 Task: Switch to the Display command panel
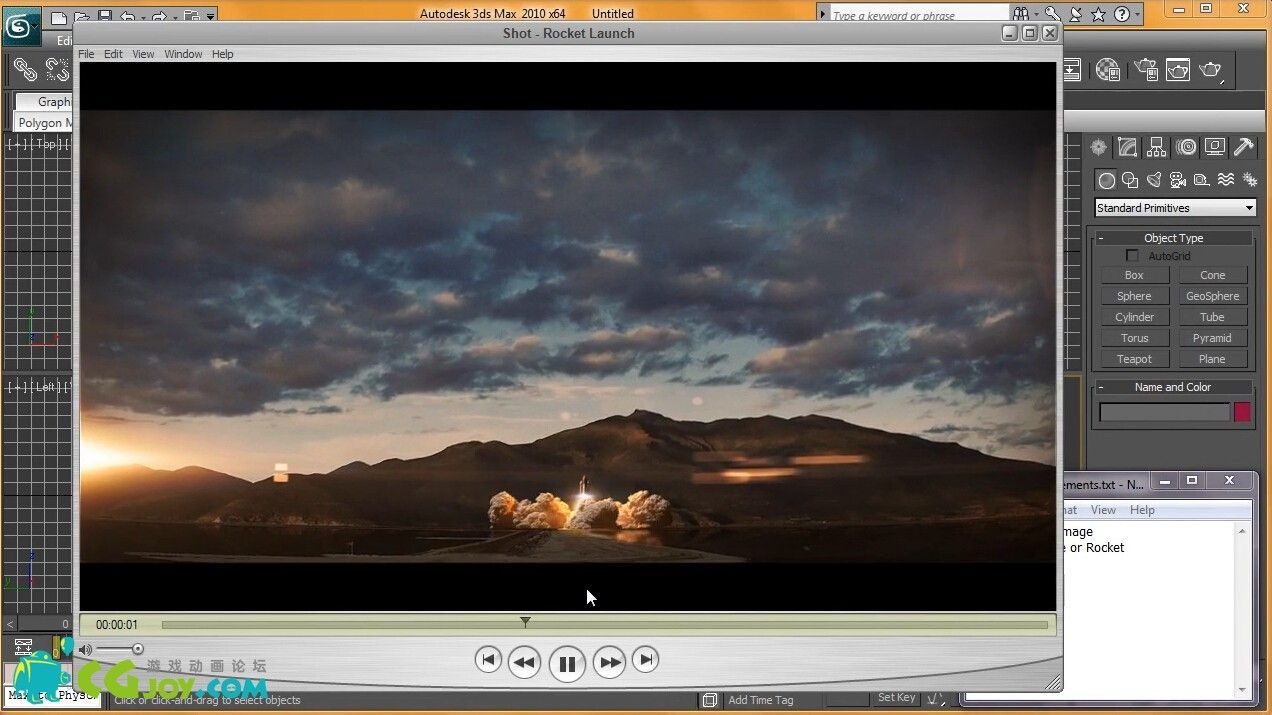coord(1215,147)
